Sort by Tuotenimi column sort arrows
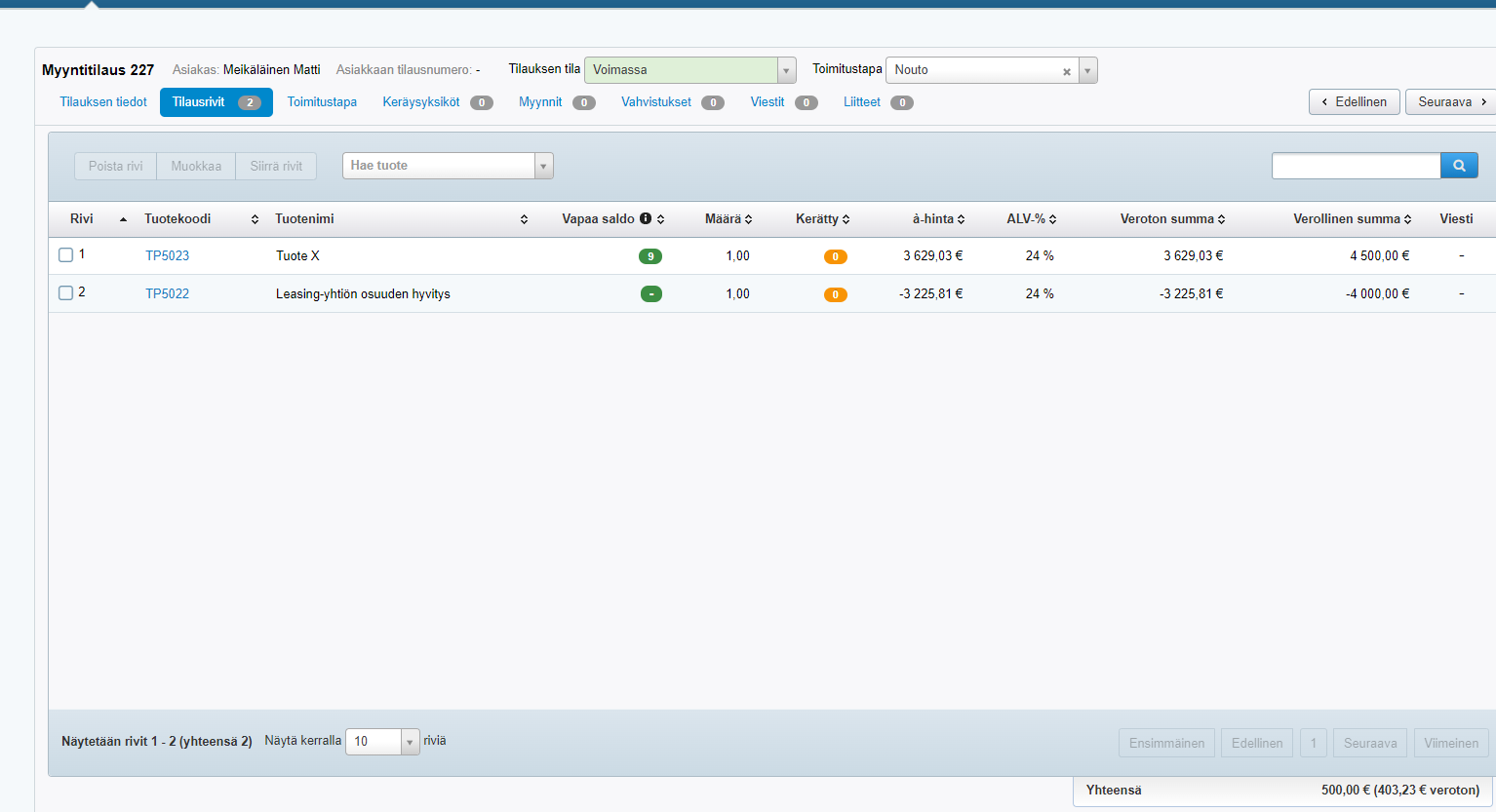 [524, 219]
